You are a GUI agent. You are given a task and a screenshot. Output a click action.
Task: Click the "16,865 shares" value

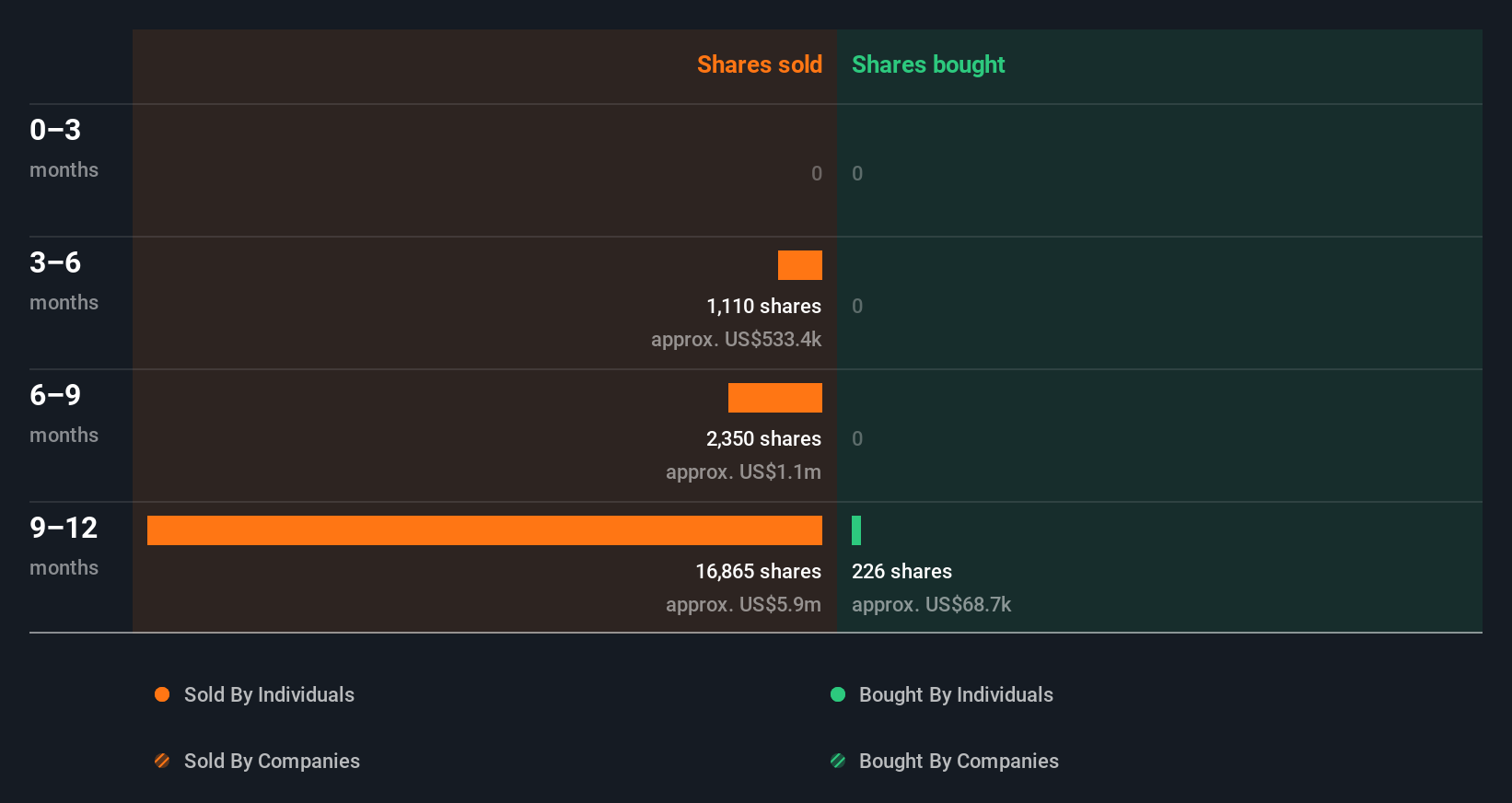click(759, 571)
